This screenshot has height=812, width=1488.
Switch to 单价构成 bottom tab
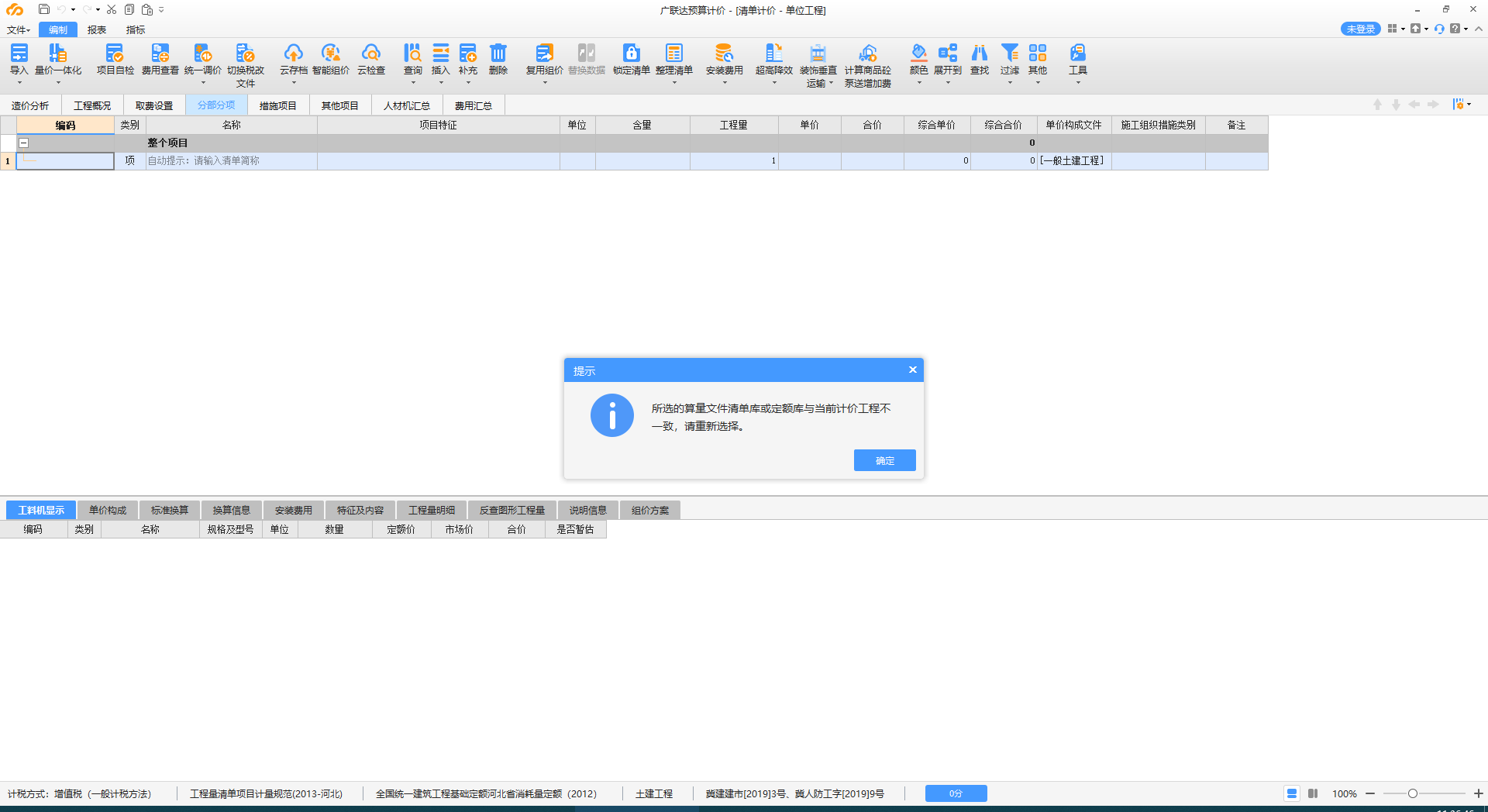108,510
